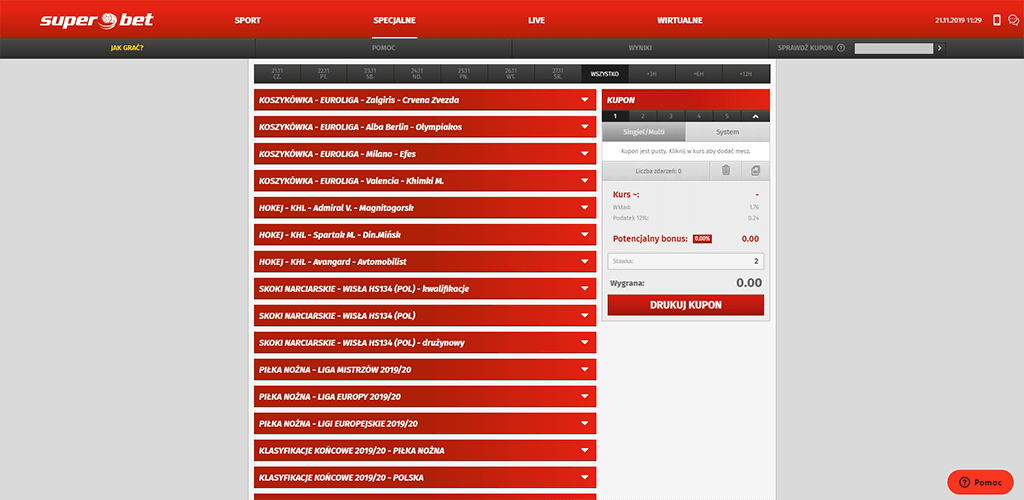The image size is (1024, 500).
Task: Expand KHL Admiral V. - Magnitogorsk section
Action: tap(424, 208)
